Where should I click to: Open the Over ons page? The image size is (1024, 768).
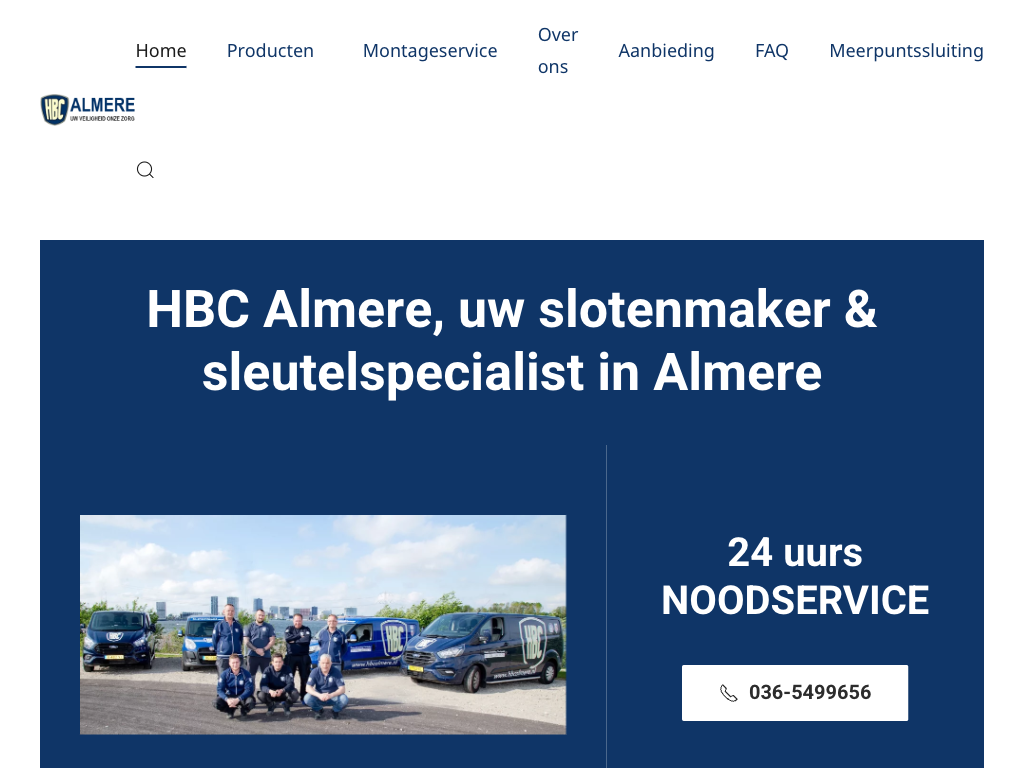coord(558,51)
